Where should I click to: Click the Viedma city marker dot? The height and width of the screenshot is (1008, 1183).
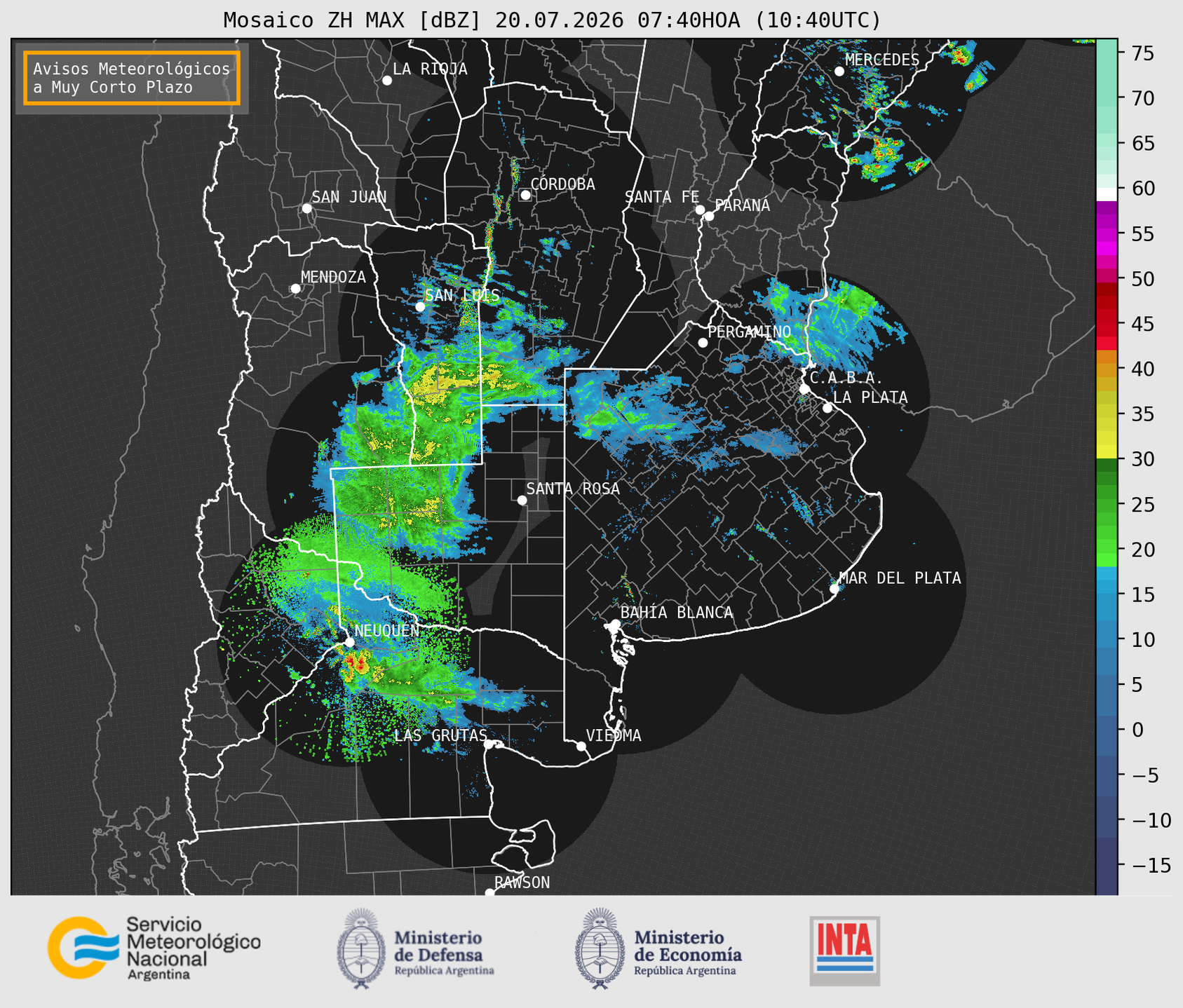(581, 746)
